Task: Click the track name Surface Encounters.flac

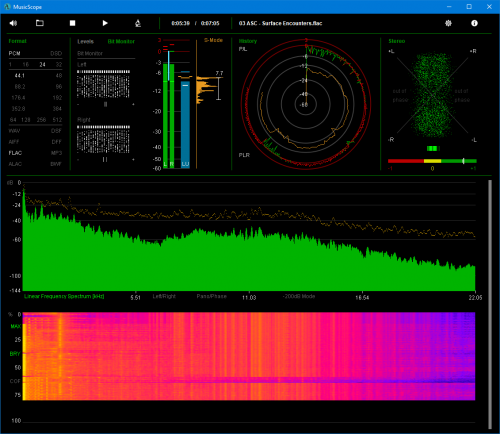Action: (292, 23)
